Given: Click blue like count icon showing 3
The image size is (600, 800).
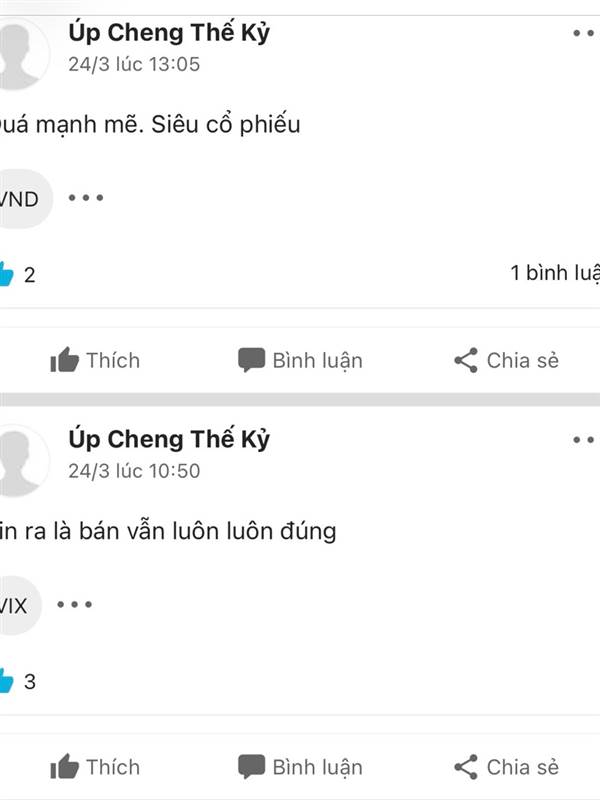Looking at the screenshot, I should coord(6,682).
